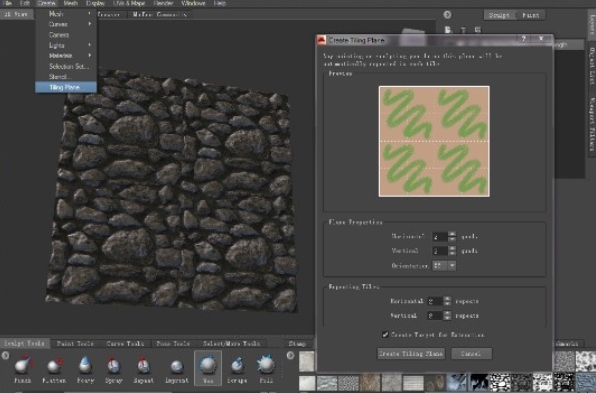Open the vertical Layers side tab
The height and width of the screenshot is (393, 596).
(592, 24)
